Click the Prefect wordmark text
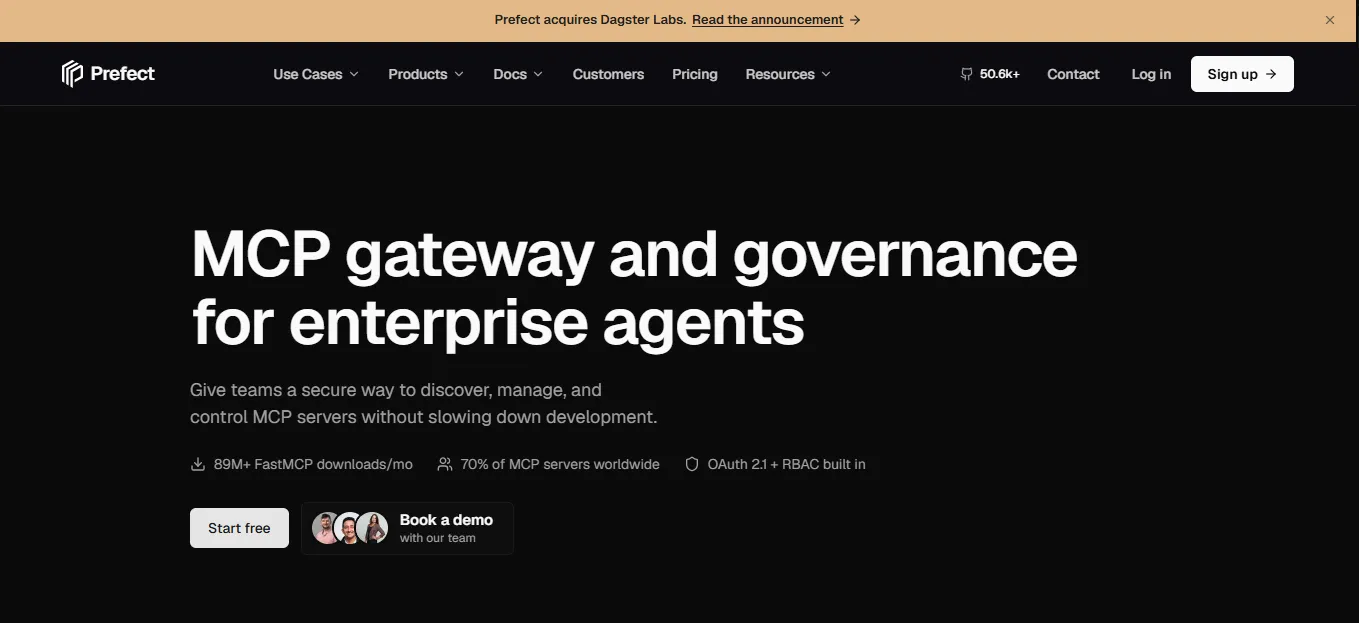 (x=122, y=74)
